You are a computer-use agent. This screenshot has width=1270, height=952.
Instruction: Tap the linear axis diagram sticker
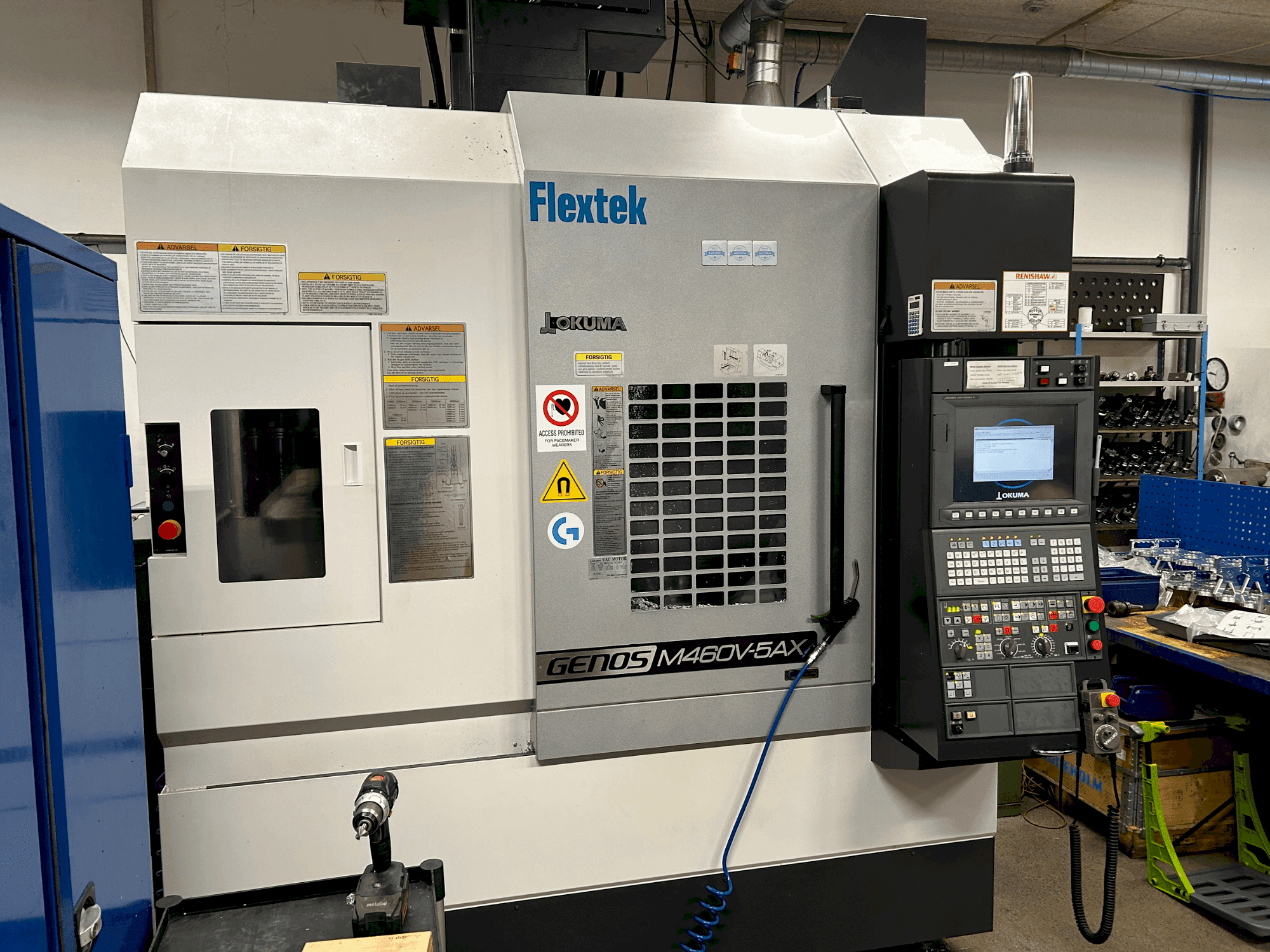[730, 360]
